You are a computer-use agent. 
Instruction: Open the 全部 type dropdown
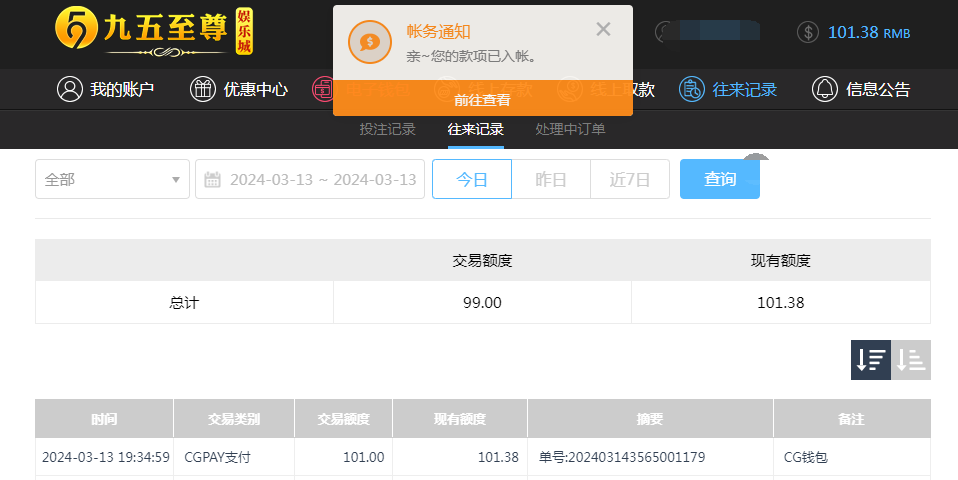[x=112, y=179]
